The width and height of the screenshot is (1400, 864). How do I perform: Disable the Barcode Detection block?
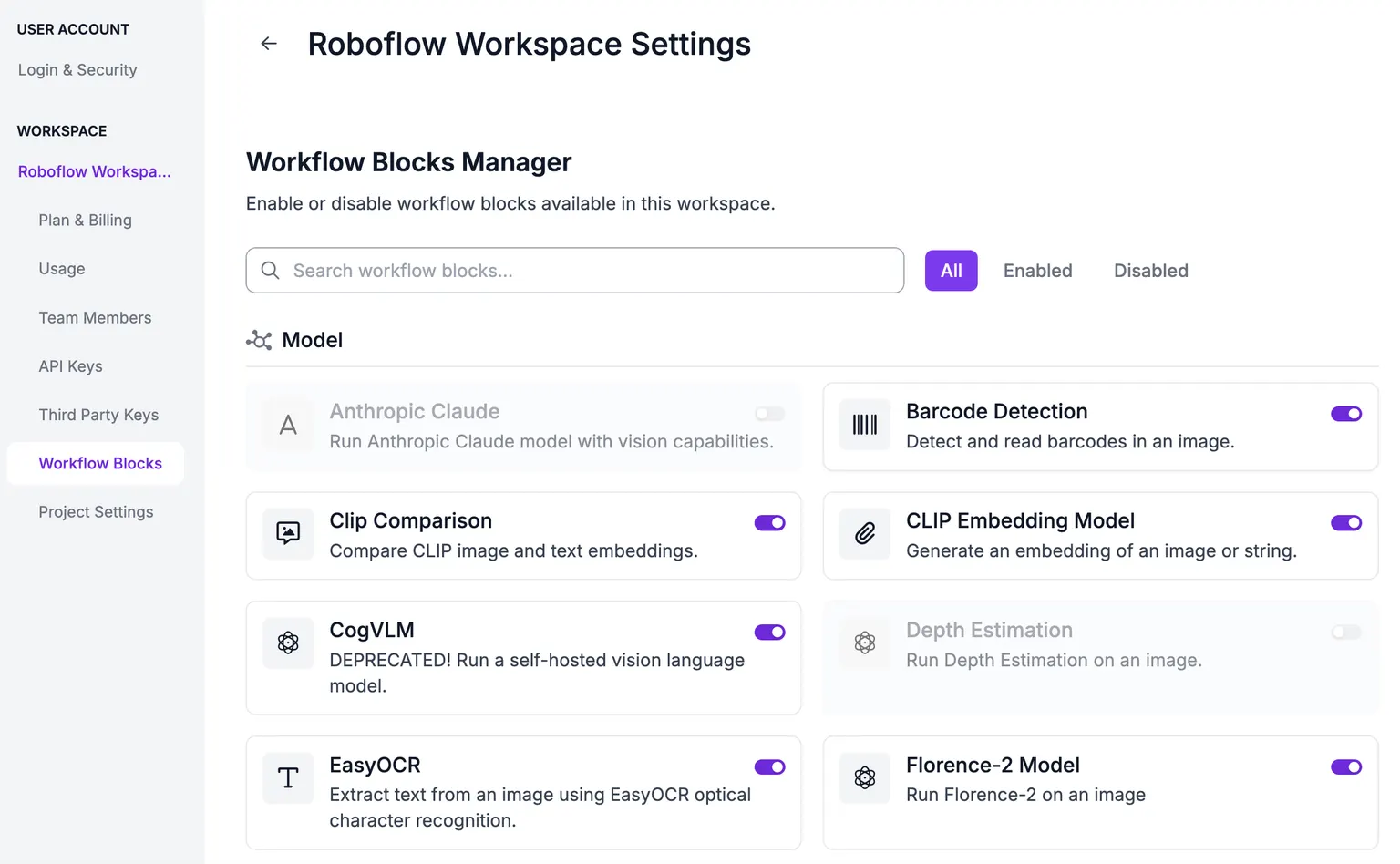click(1346, 414)
